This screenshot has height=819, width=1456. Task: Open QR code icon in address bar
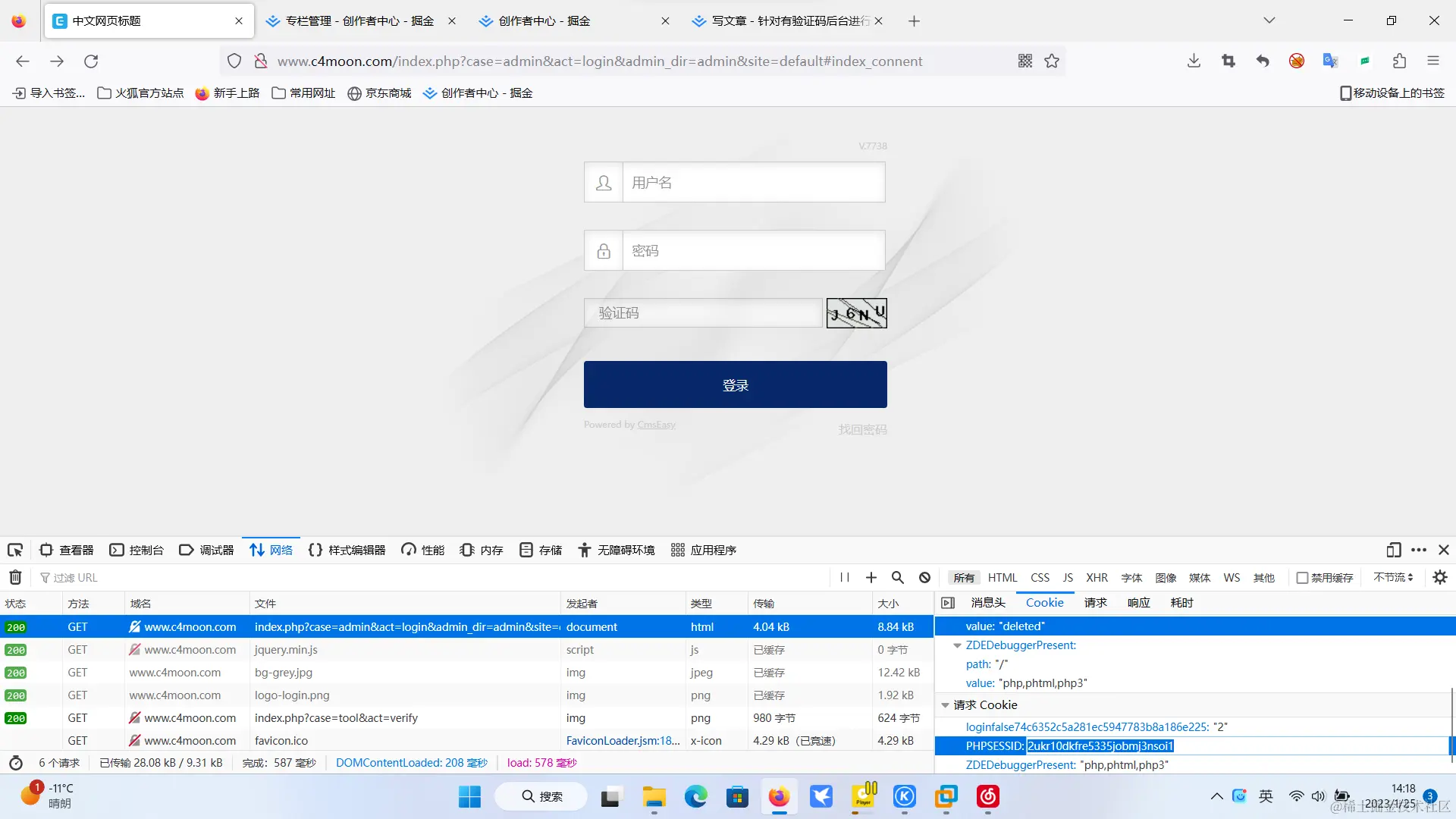(x=1025, y=61)
